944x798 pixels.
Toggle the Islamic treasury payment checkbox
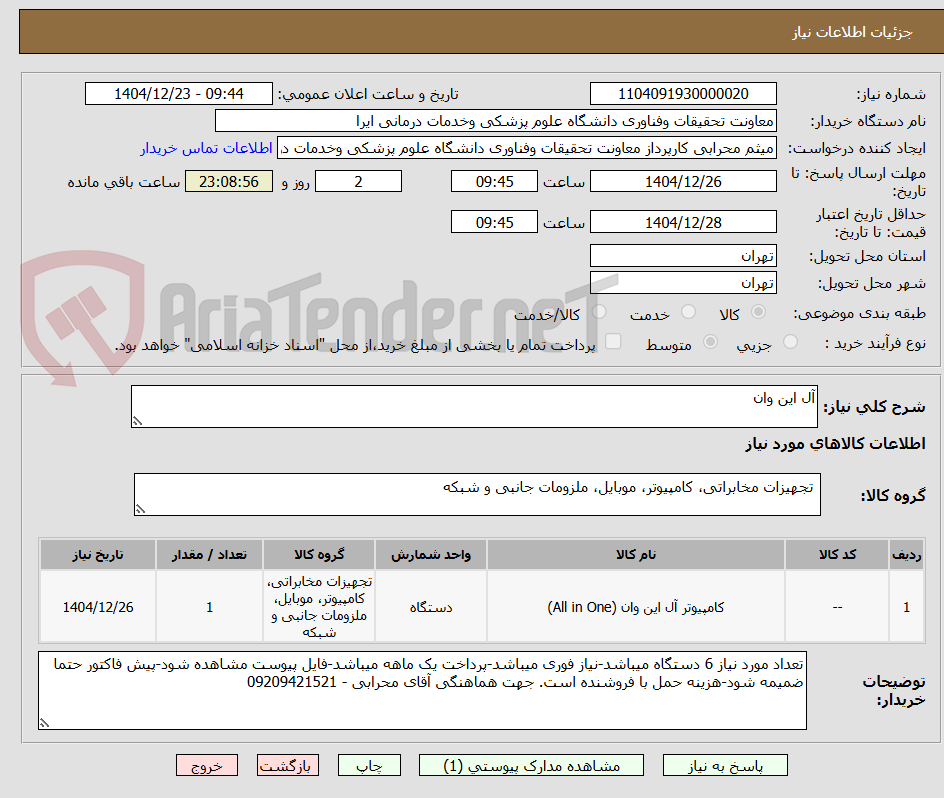613,341
